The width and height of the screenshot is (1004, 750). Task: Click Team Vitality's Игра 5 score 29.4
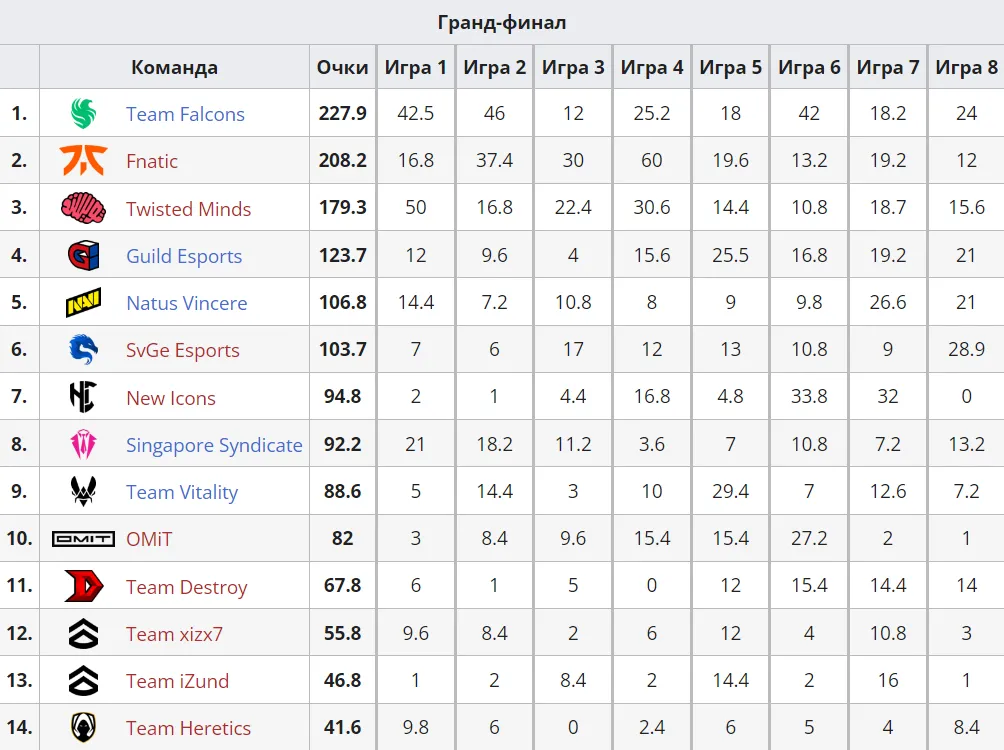(731, 491)
